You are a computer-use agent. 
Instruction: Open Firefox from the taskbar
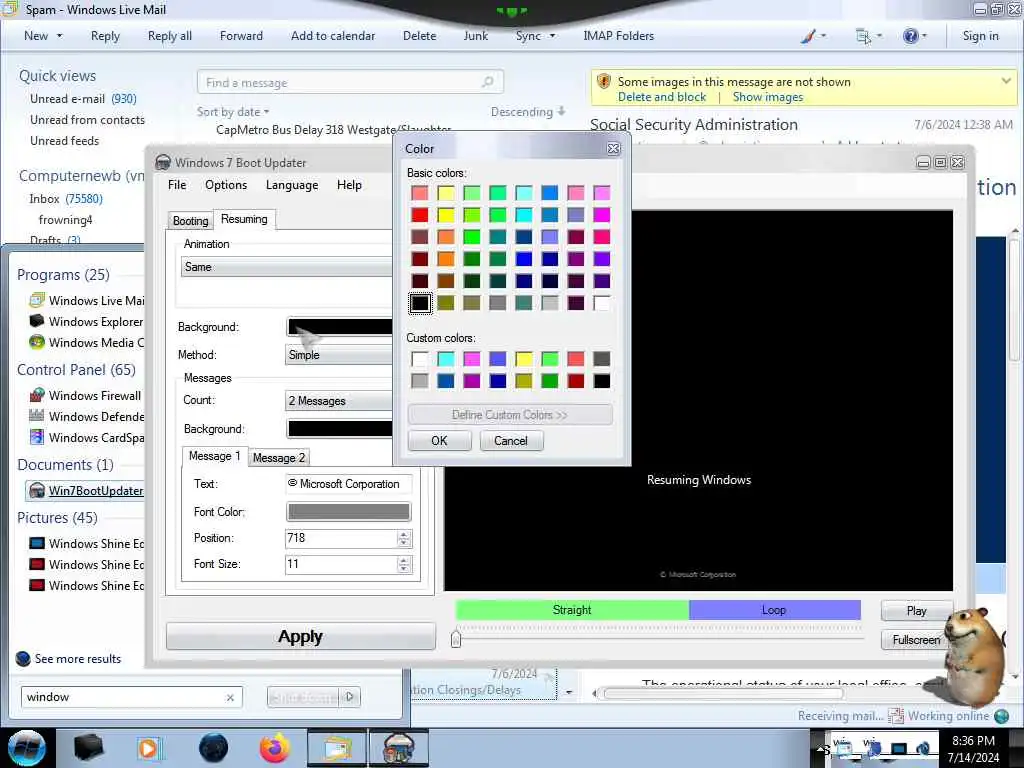[x=274, y=748]
